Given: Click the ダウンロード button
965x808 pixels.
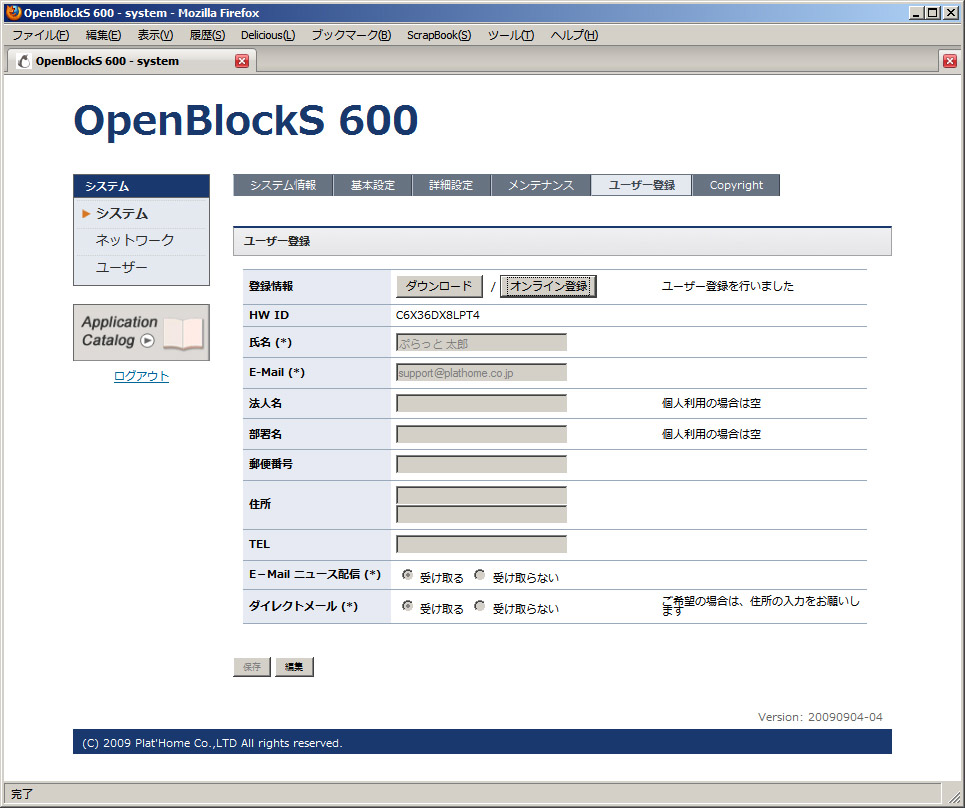Looking at the screenshot, I should (439, 286).
